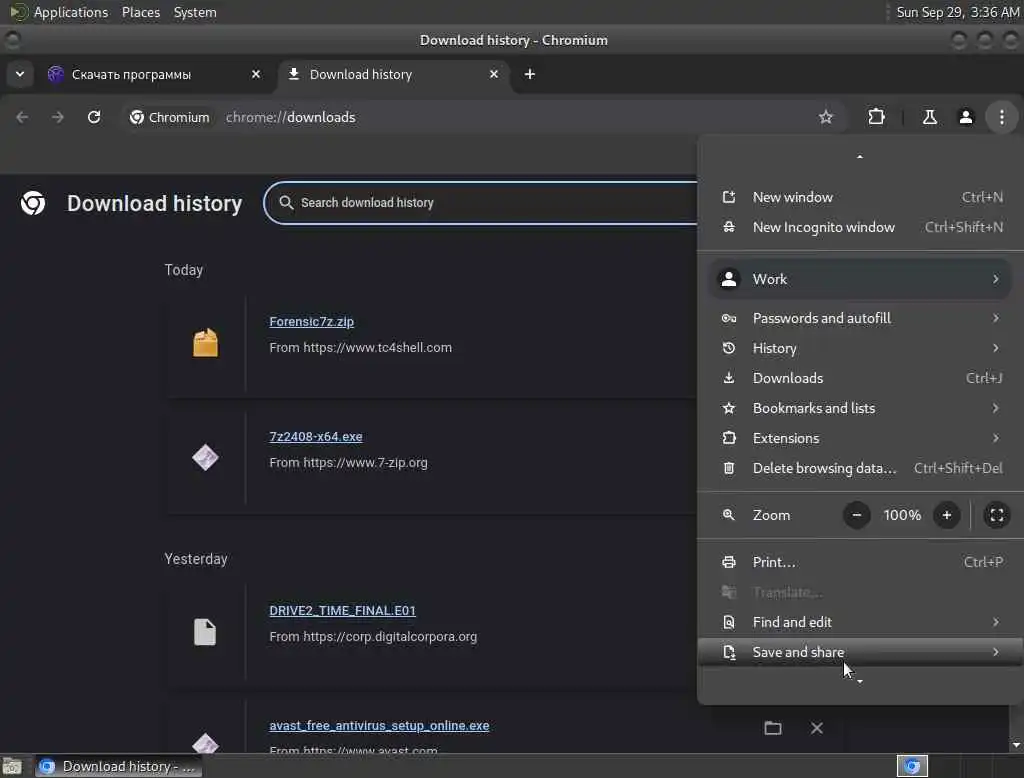Screen dimensions: 1024x778
Task: Open the Places system menu
Action: 140,12
